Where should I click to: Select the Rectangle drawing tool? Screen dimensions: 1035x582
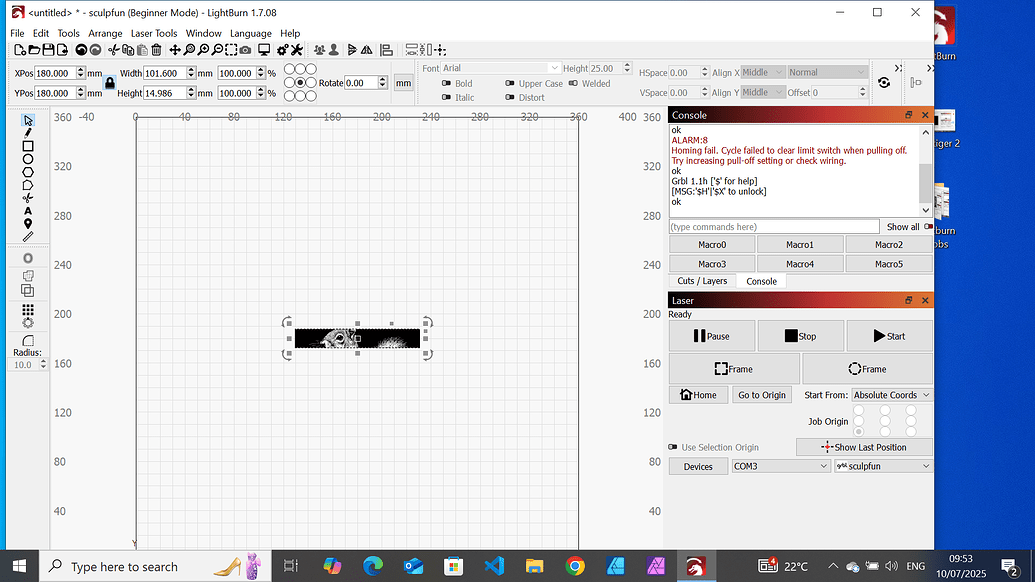28,146
